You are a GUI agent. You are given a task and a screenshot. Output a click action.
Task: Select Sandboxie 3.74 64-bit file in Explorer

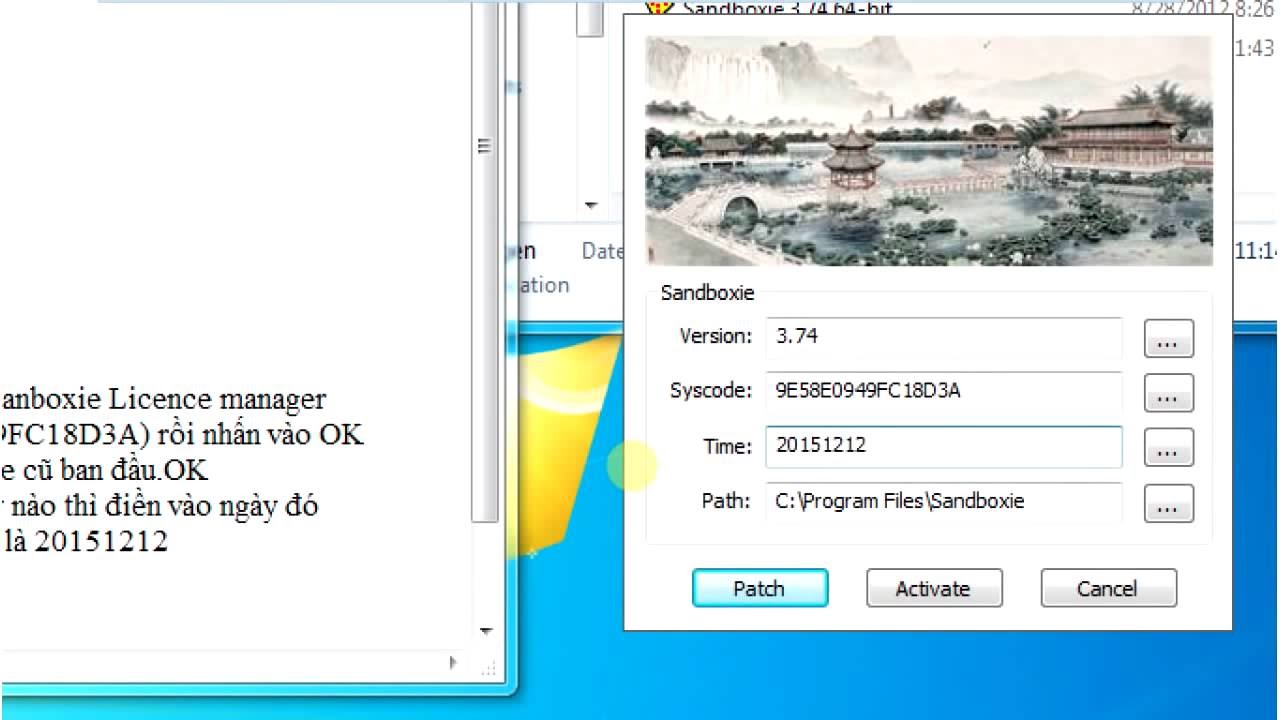[786, 9]
